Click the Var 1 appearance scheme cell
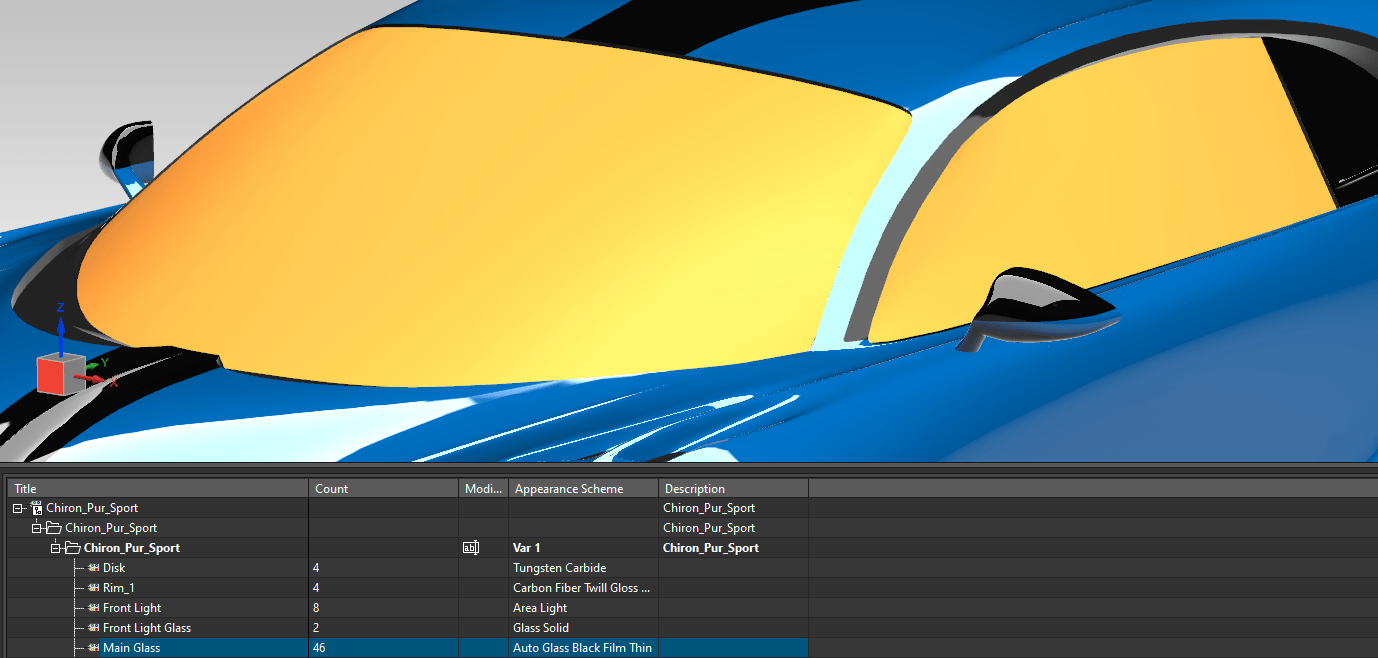This screenshot has height=658, width=1378. 584,548
